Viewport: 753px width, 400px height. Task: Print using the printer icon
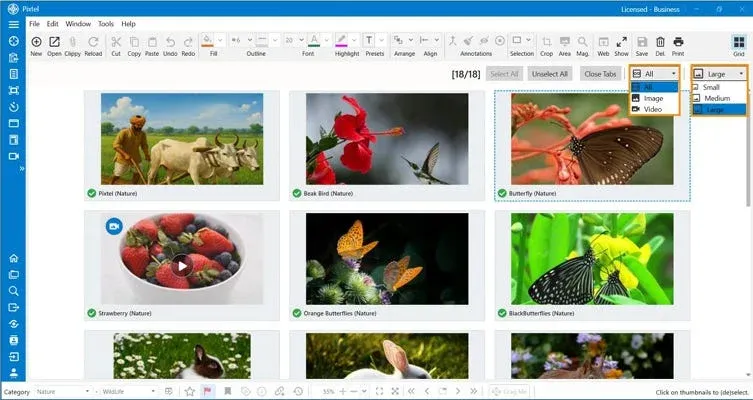(x=678, y=42)
